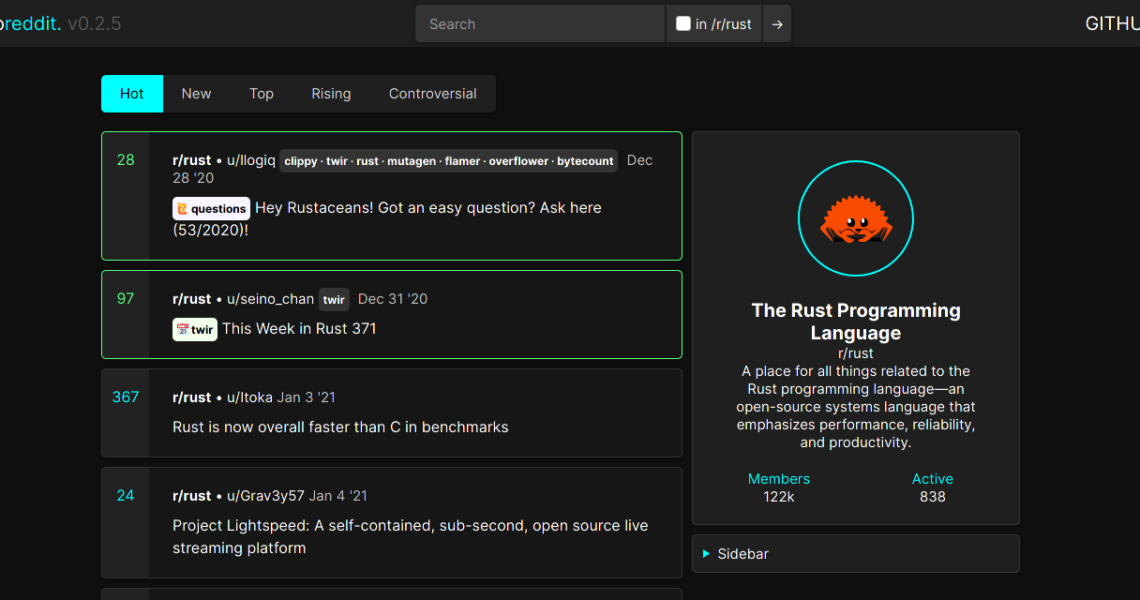Screen dimensions: 1140x600
Task: Open the GitHub link in header
Action: coord(1111,24)
